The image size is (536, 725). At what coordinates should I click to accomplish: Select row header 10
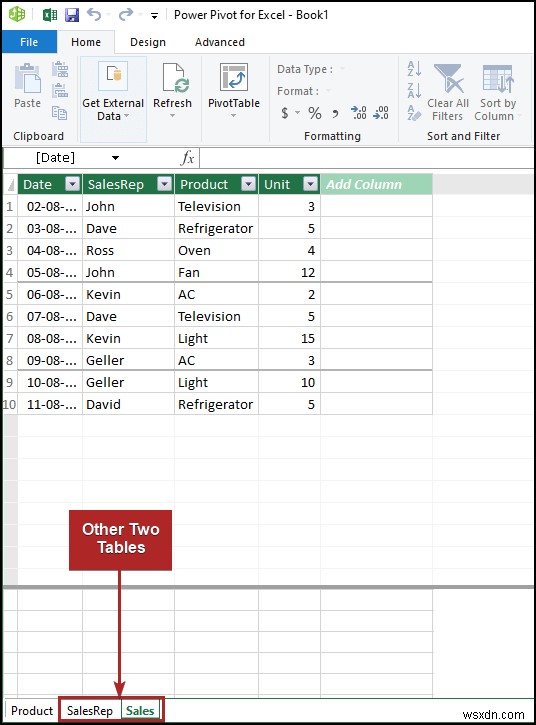tap(10, 404)
